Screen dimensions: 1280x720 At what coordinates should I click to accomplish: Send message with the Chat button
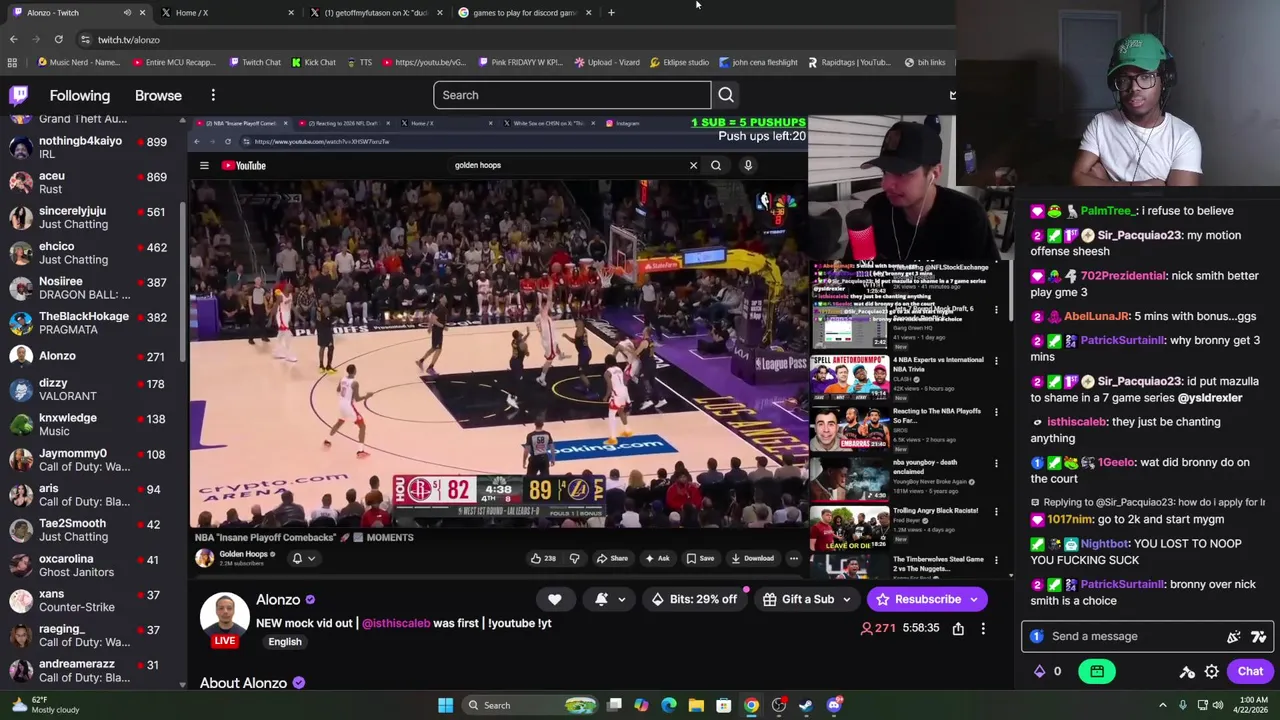pos(1250,671)
